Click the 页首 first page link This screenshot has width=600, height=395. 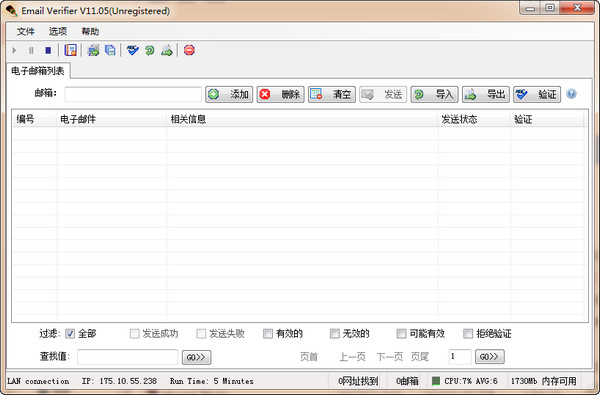(x=309, y=357)
